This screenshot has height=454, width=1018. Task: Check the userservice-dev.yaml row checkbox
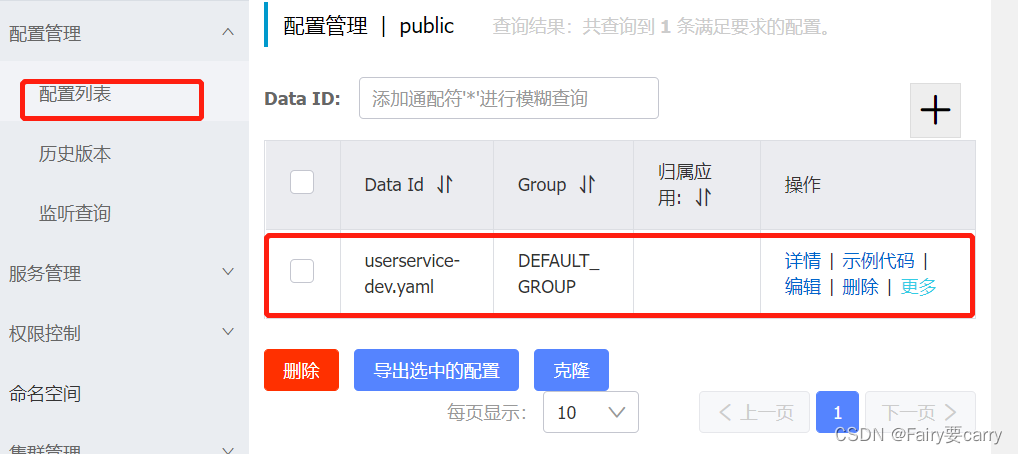[x=302, y=271]
